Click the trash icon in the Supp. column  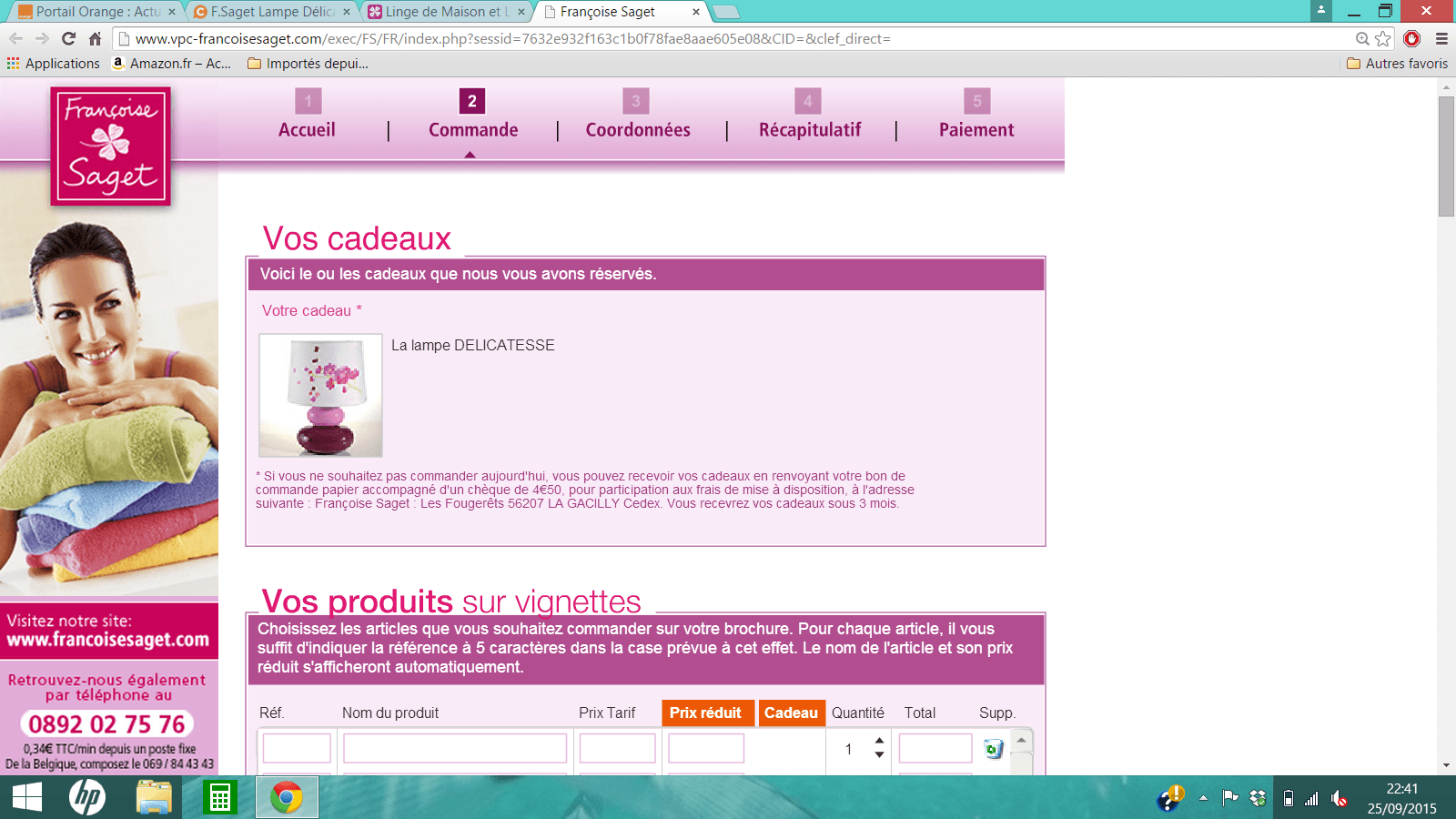993,749
